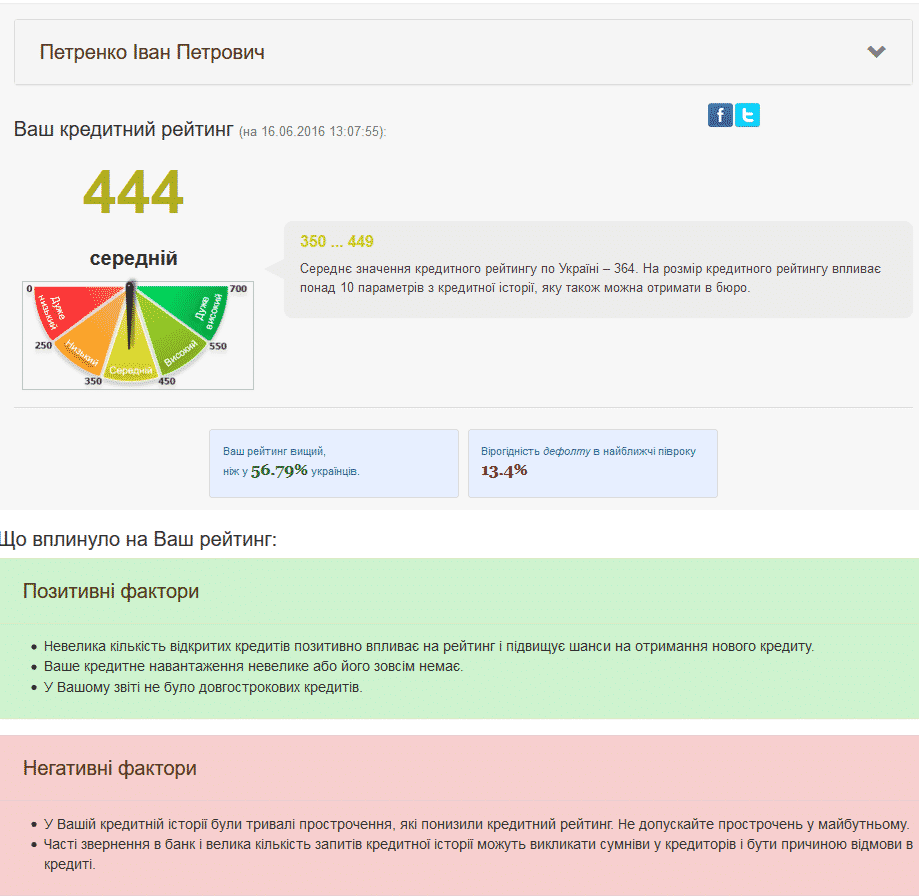This screenshot has height=896, width=919.
Task: Click the yellow 'Середній' gauge segment
Action: click(x=130, y=362)
